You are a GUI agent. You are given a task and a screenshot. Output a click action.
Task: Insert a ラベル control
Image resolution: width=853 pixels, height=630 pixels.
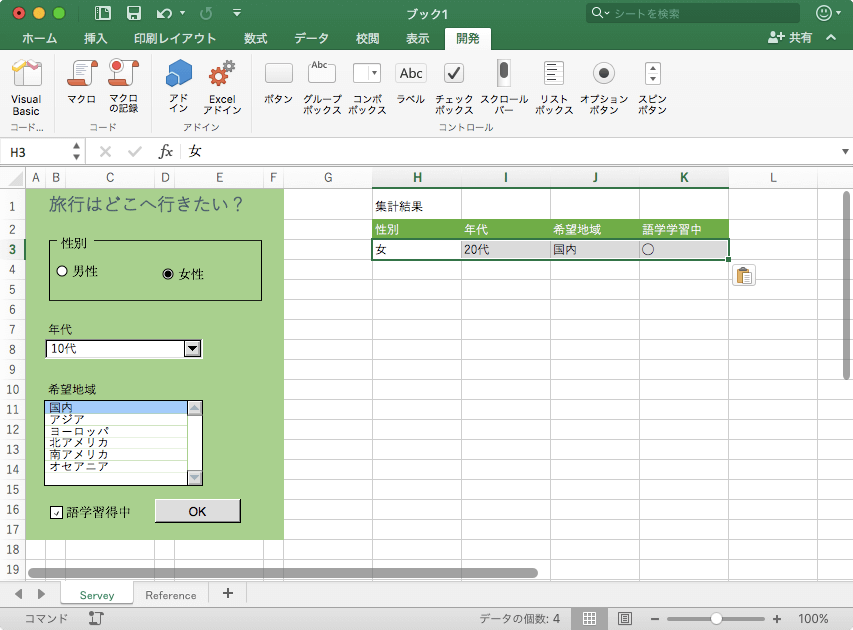point(411,83)
